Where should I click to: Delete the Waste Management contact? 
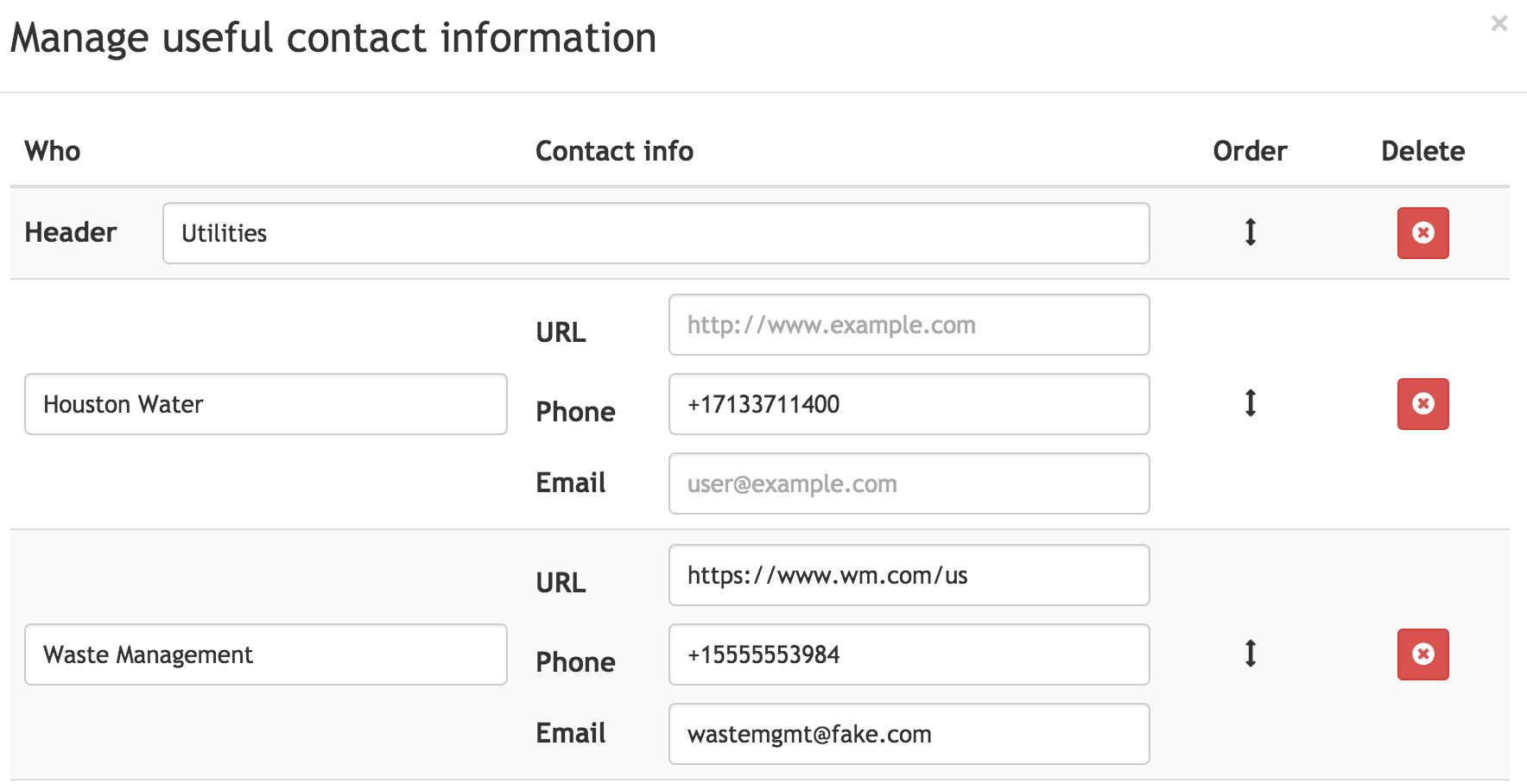pyautogui.click(x=1422, y=654)
